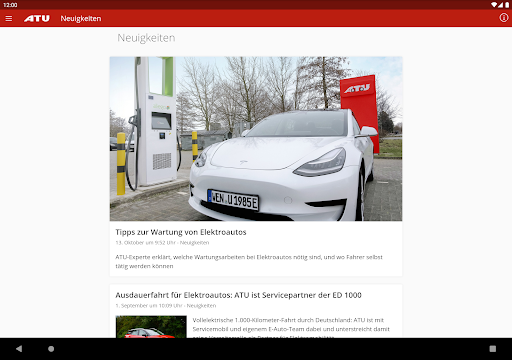Open the red car article thumbnail

click(151, 327)
